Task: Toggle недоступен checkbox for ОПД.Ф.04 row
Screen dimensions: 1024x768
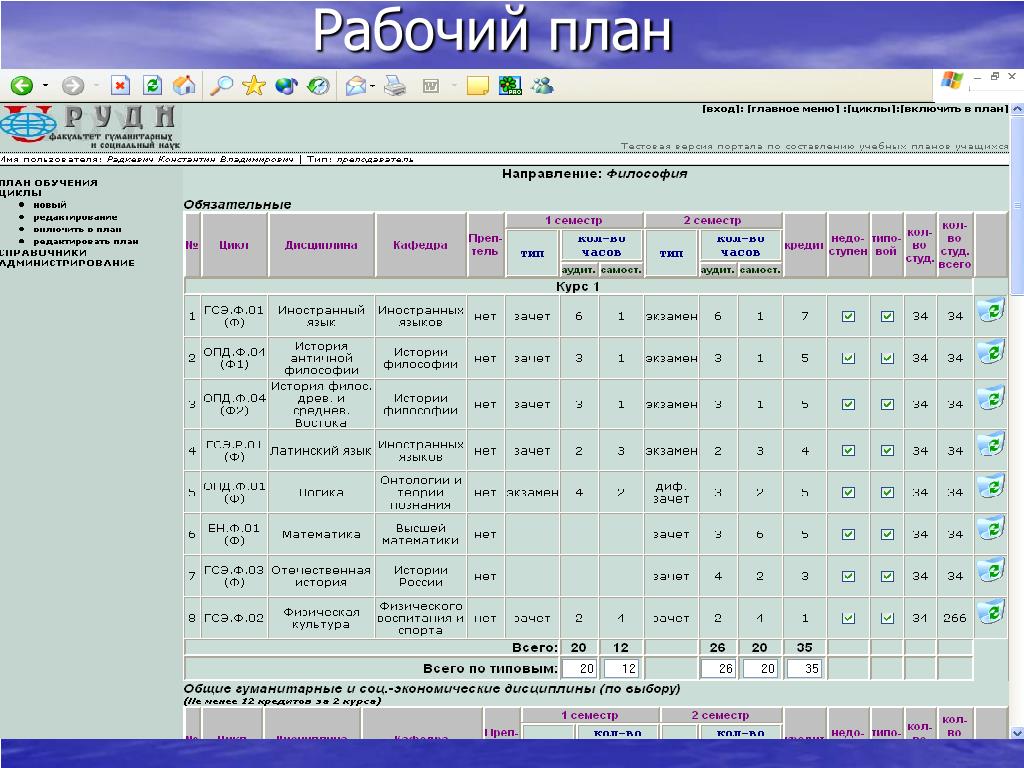Action: click(848, 404)
